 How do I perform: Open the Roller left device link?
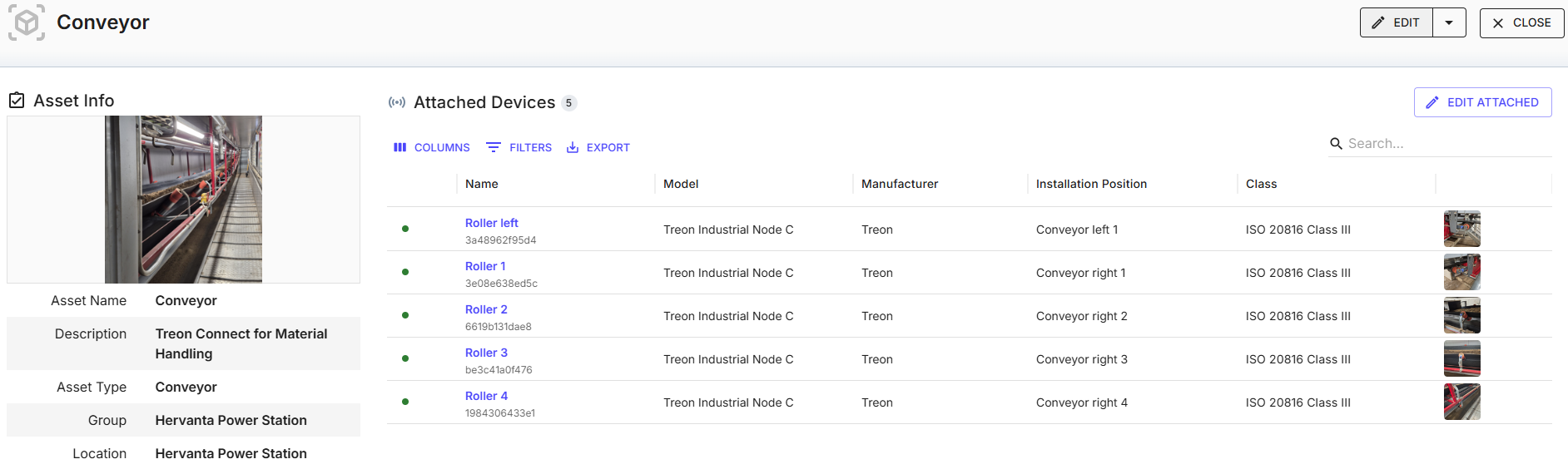pyautogui.click(x=491, y=223)
